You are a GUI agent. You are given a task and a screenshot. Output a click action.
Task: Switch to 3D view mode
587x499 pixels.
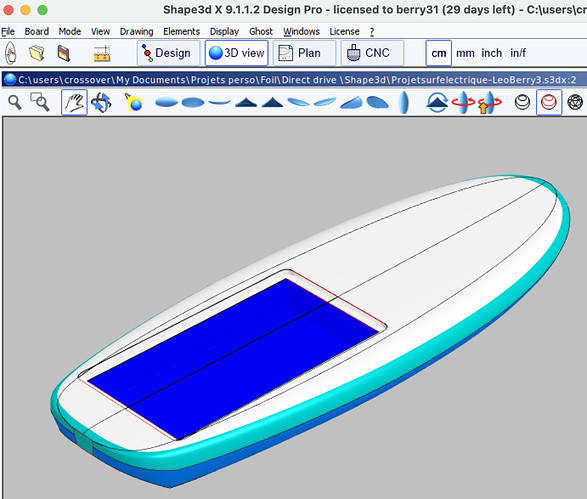(x=237, y=53)
